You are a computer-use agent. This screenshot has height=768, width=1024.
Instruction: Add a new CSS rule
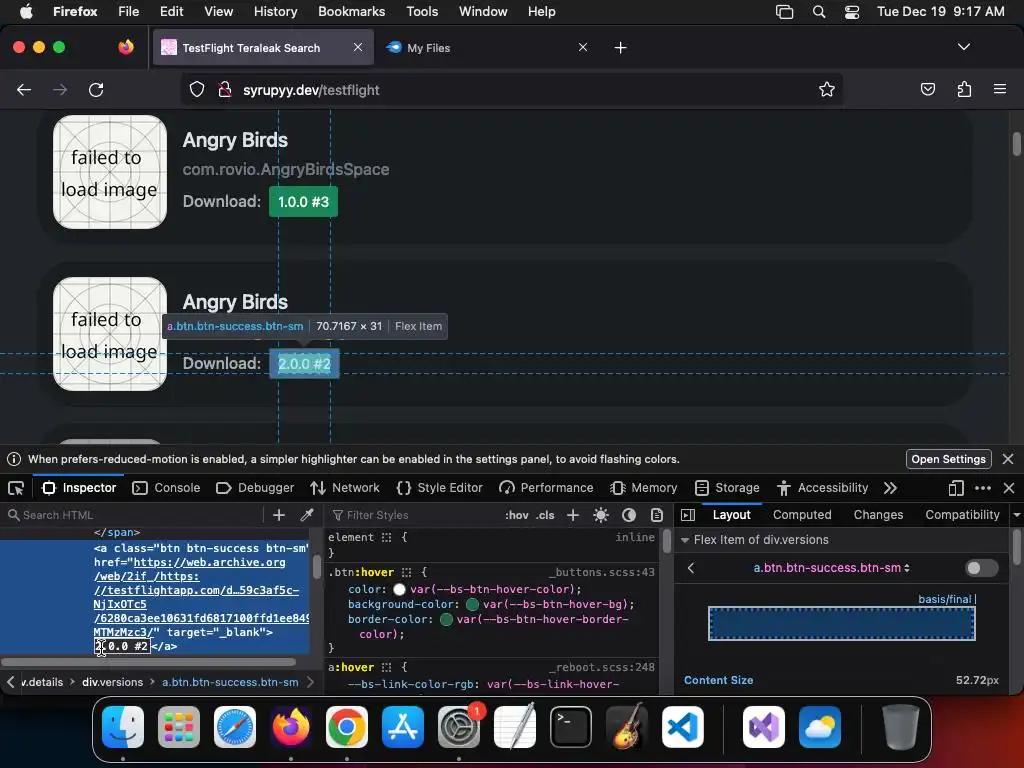573,515
